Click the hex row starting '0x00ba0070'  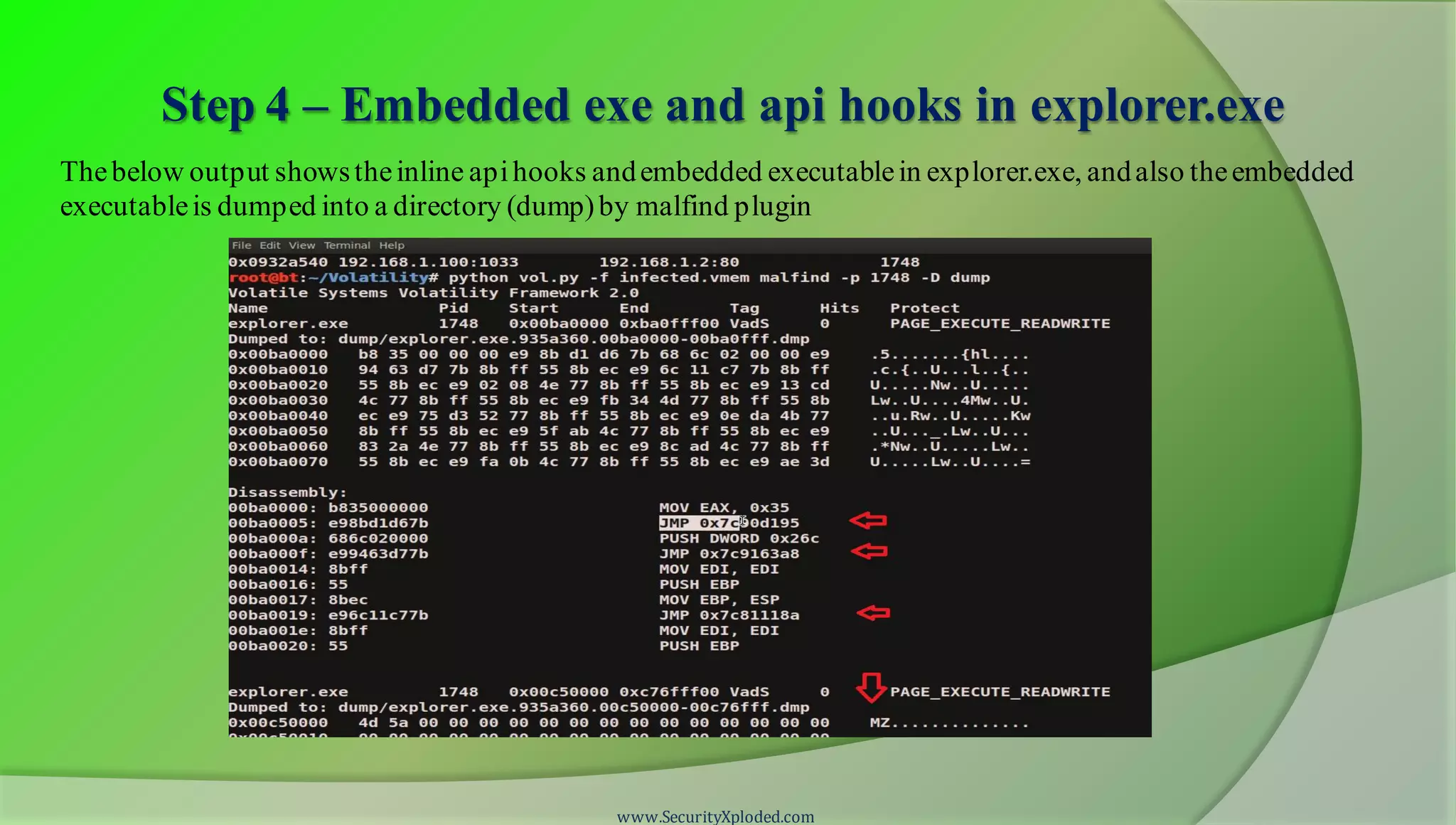click(x=629, y=462)
